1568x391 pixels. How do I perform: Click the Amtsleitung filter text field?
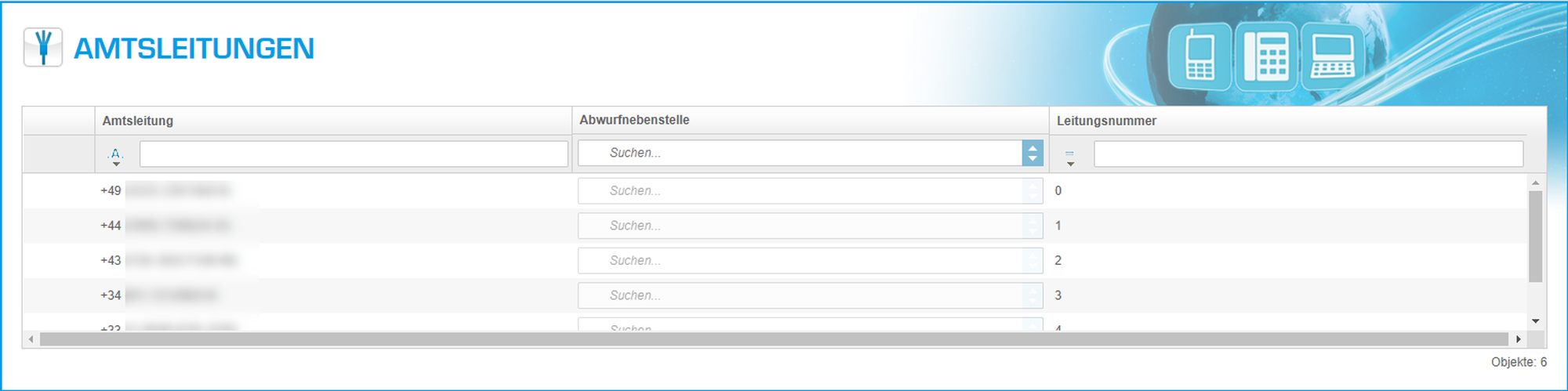[354, 154]
